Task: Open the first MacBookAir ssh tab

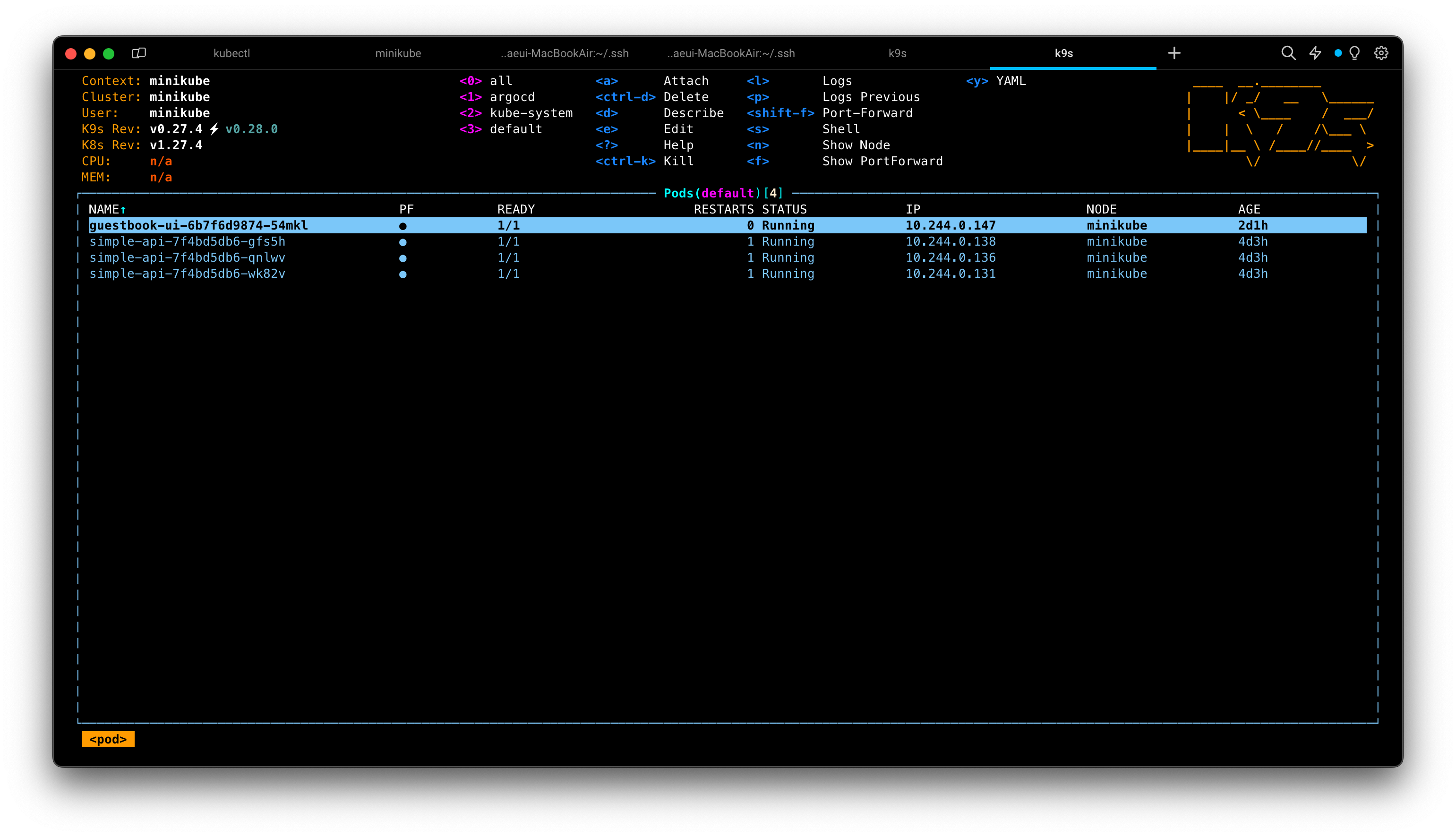Action: point(564,53)
